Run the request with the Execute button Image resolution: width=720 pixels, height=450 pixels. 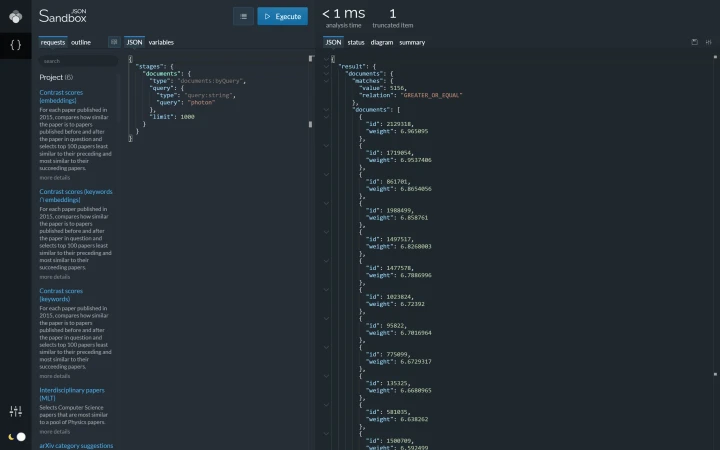(x=282, y=17)
